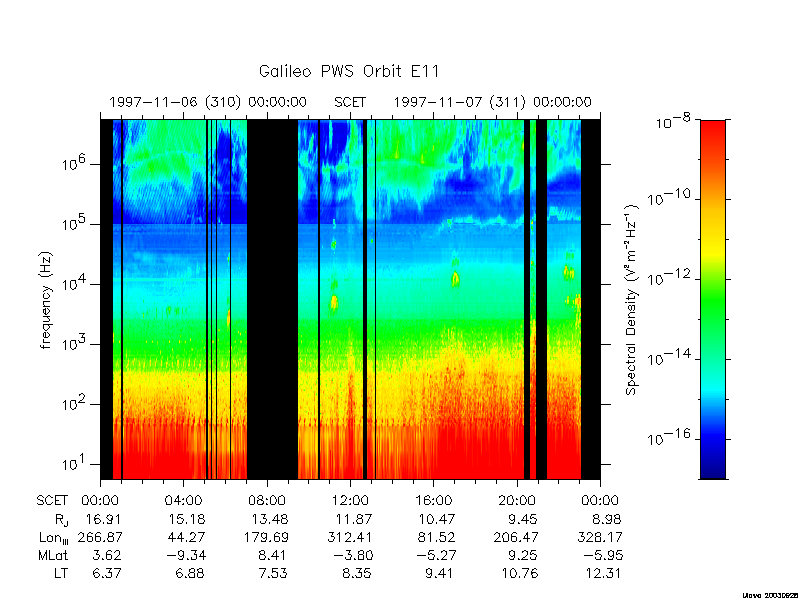Click the LT value 9.41
The width and height of the screenshot is (800, 600).
440,573
